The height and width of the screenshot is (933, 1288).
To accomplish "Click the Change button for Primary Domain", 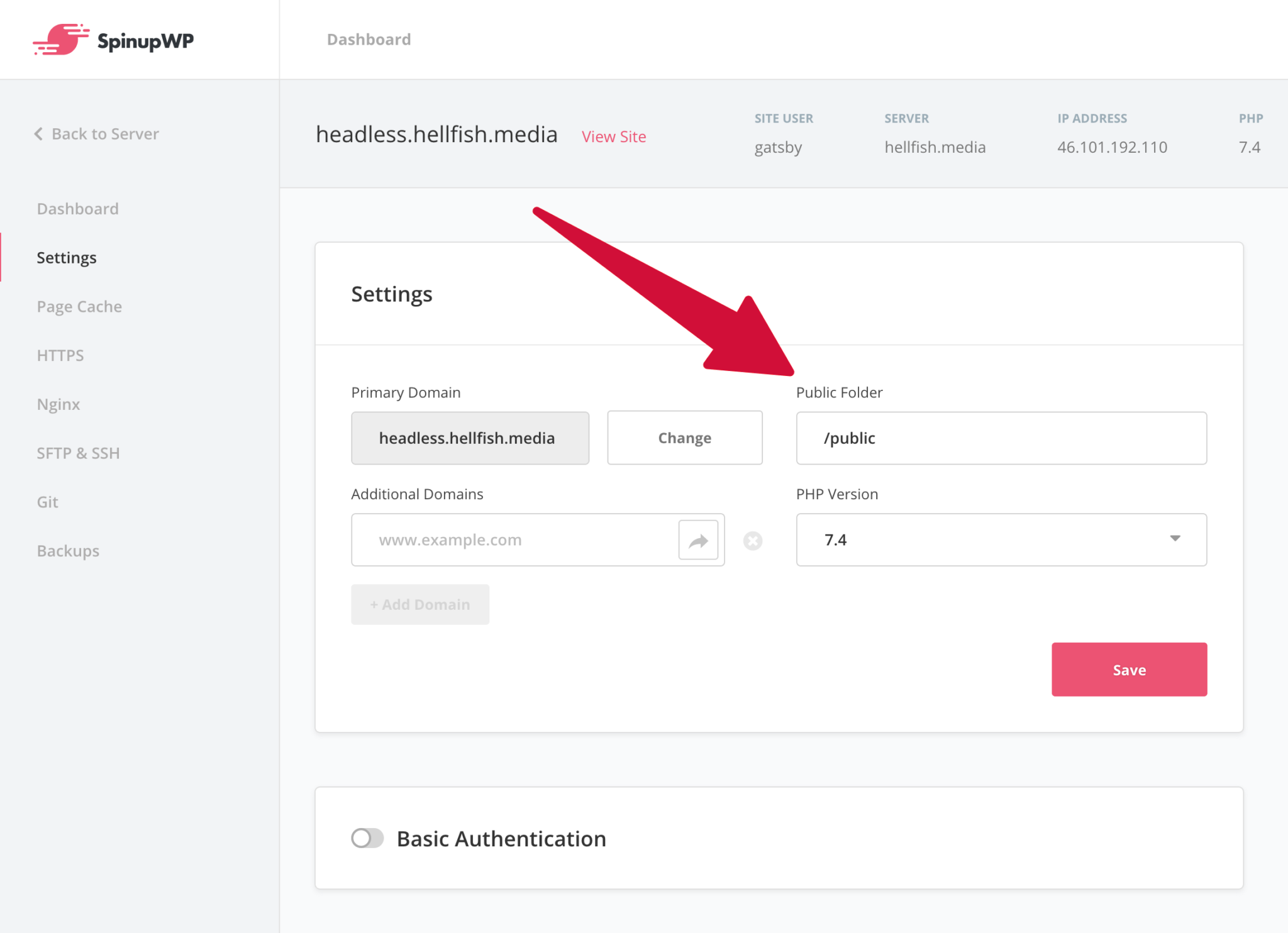I will (684, 438).
